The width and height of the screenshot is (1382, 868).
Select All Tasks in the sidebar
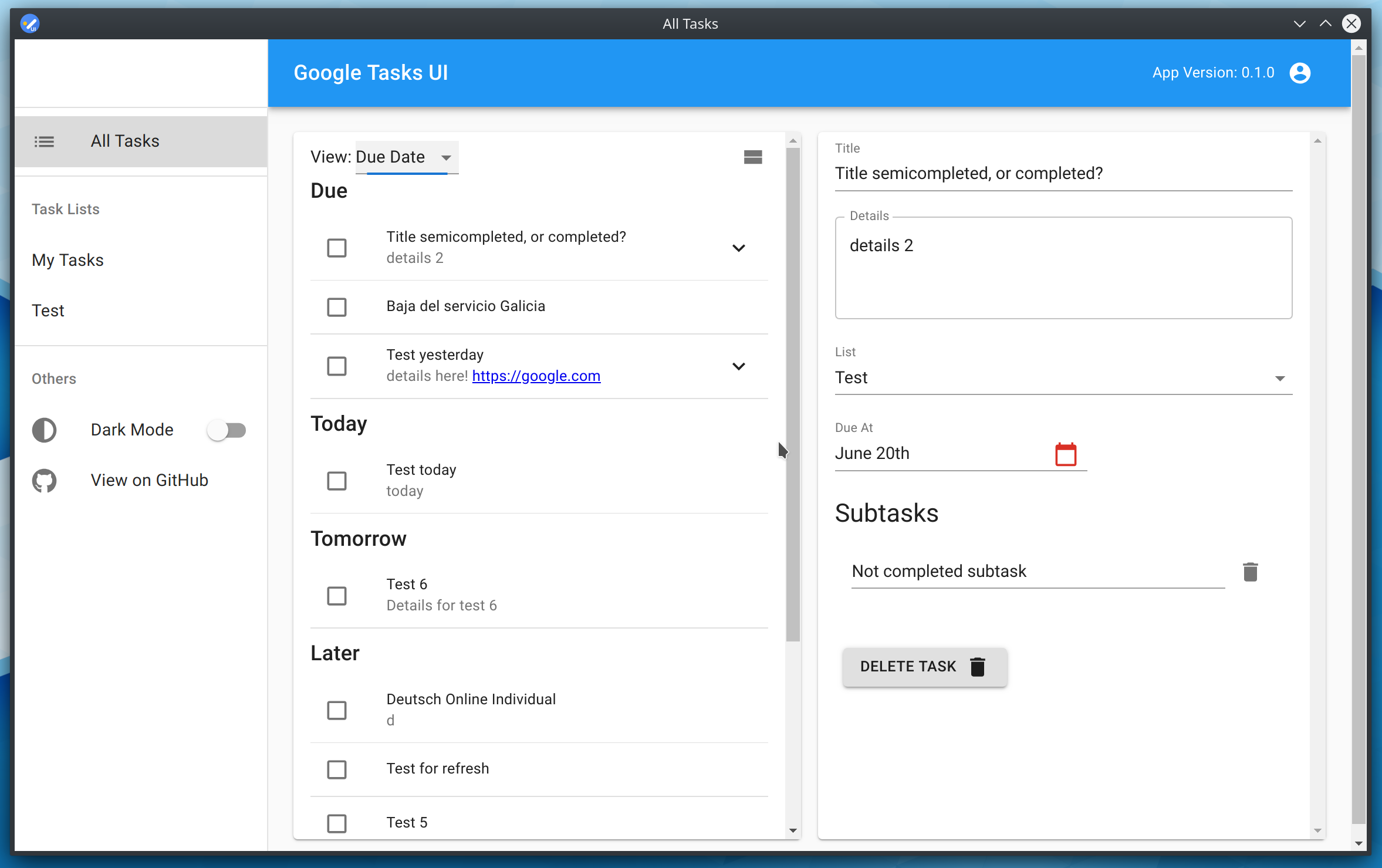click(141, 141)
